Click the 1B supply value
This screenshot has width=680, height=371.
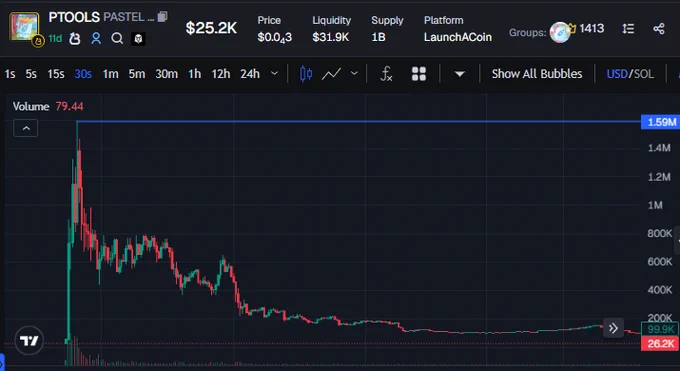click(x=378, y=37)
